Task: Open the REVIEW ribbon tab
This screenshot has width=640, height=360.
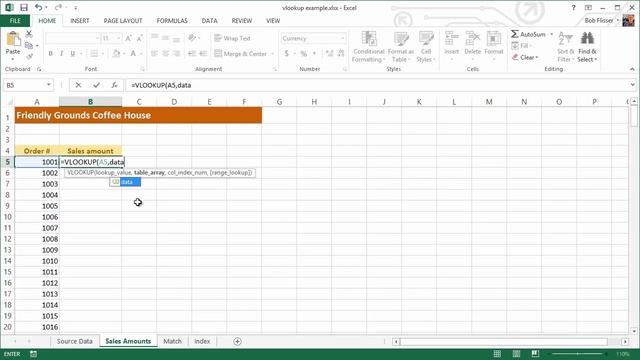Action: (242, 20)
